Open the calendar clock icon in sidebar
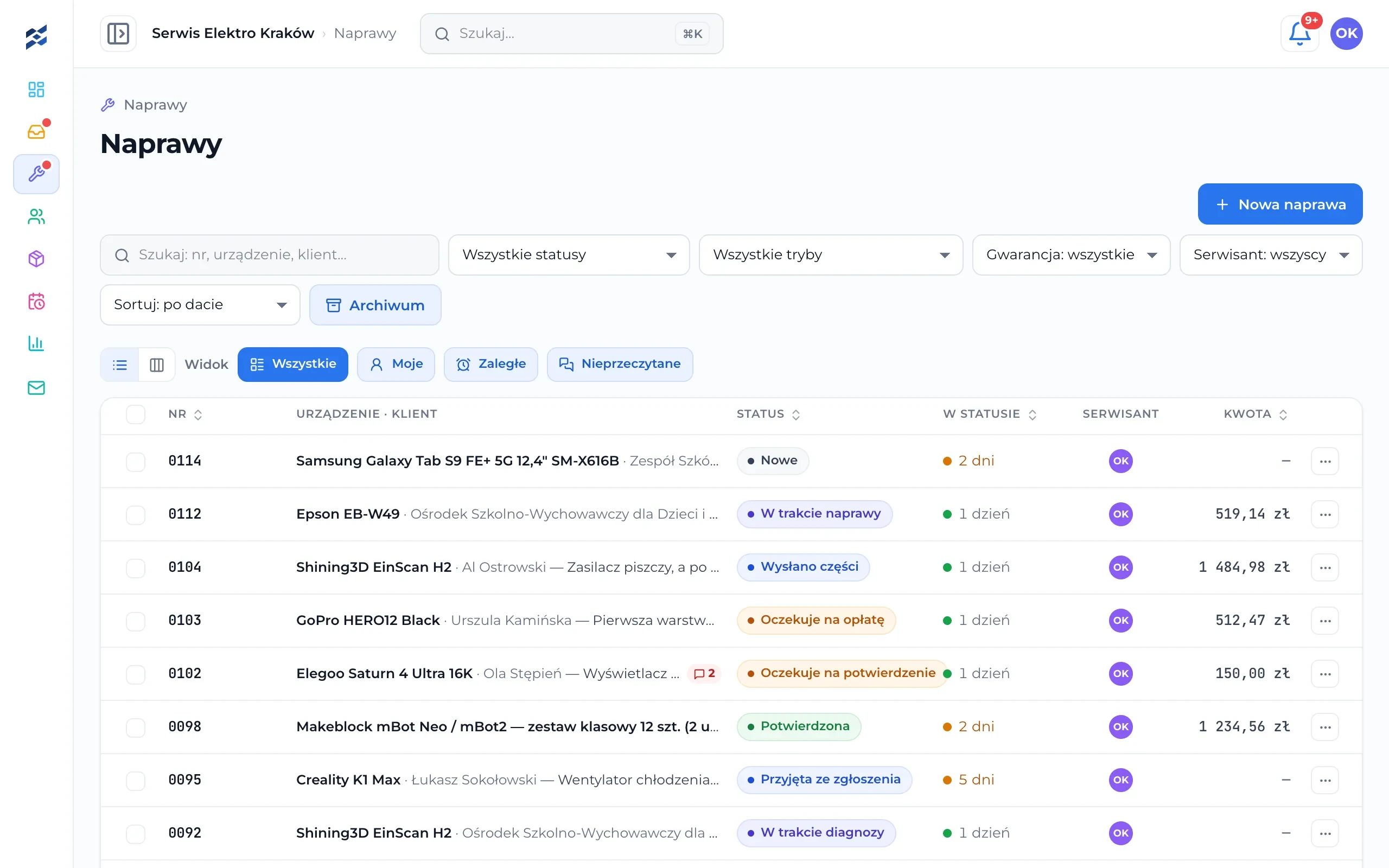Viewport: 1389px width, 868px height. pyautogui.click(x=36, y=302)
